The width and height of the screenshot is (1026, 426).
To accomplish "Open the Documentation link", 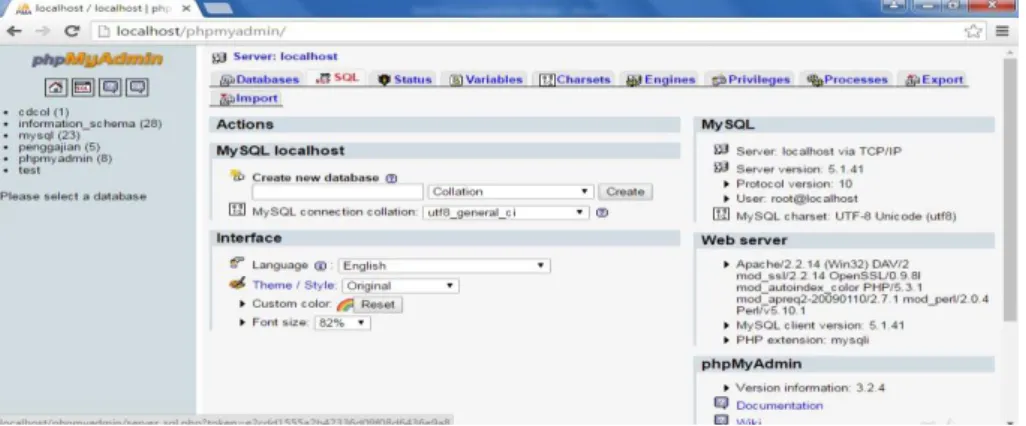I will (779, 406).
